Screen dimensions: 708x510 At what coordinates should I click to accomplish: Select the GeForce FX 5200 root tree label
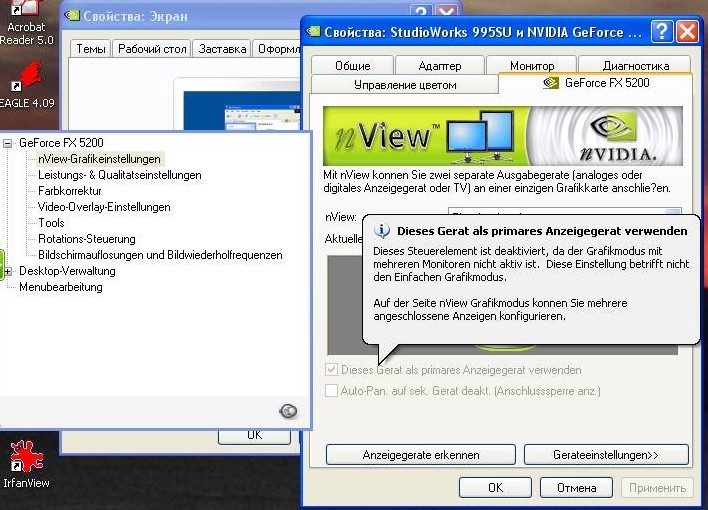pos(61,143)
